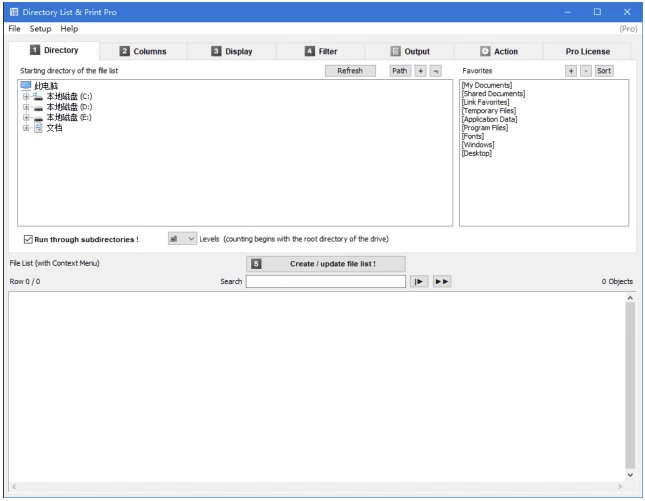The image size is (645, 501).
Task: Expand the 本地磁盘 (D:) drive node
Action: point(26,107)
